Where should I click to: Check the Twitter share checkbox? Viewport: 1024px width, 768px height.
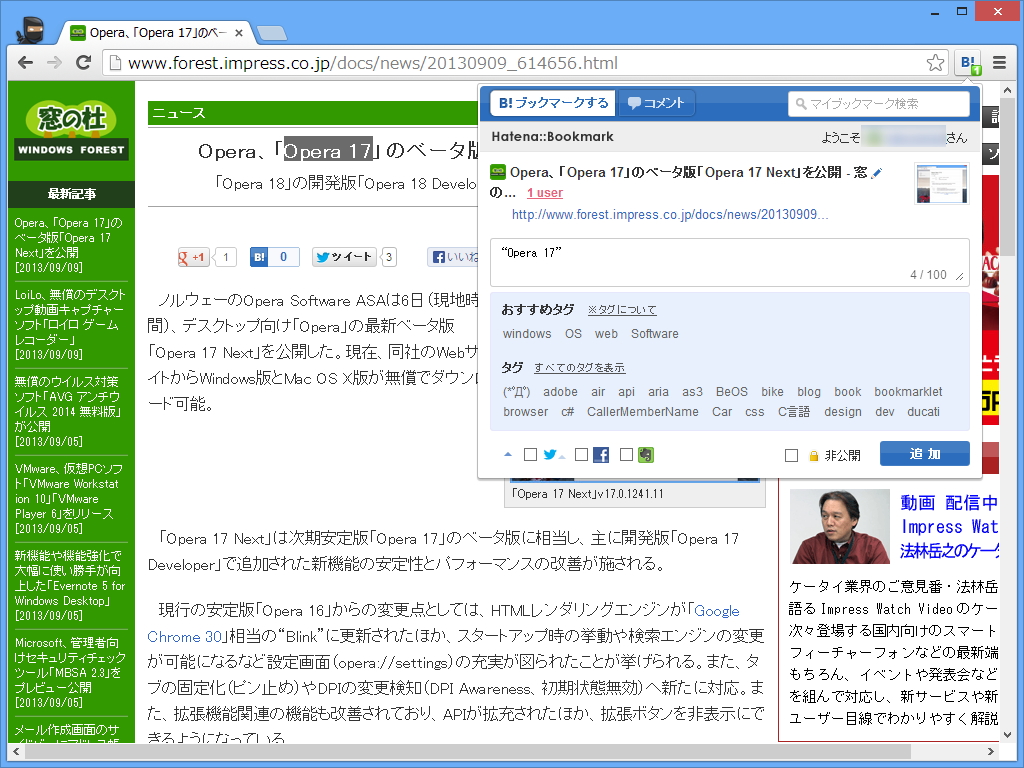tap(530, 455)
